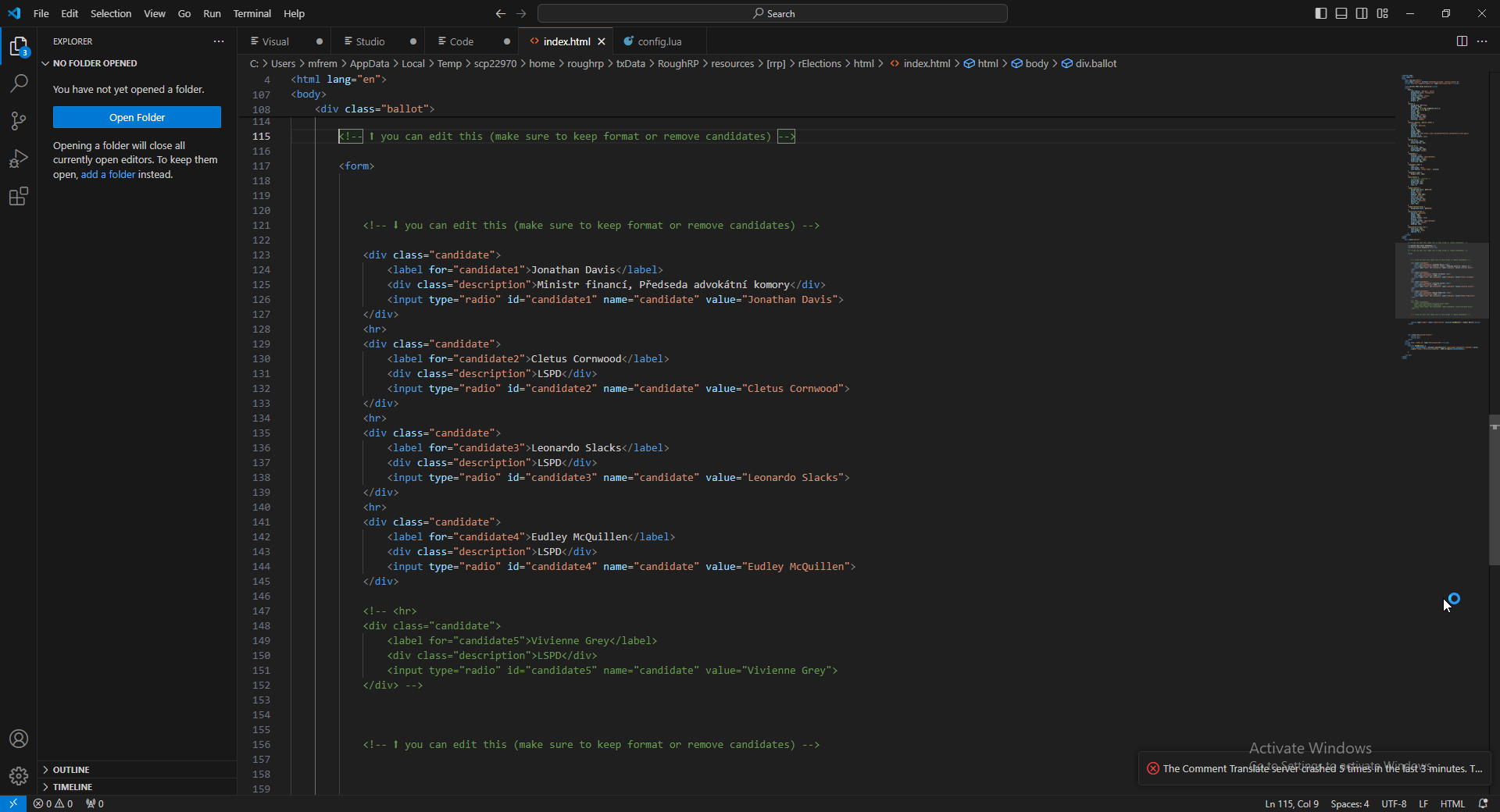Viewport: 1500px width, 812px height.
Task: Click HTML language mode in status bar
Action: [x=1452, y=803]
